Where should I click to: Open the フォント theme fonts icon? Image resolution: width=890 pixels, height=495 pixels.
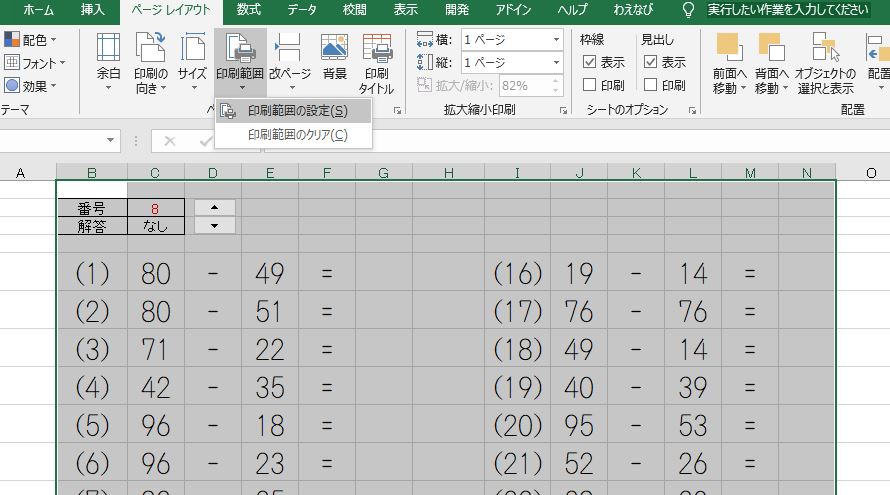(12, 62)
